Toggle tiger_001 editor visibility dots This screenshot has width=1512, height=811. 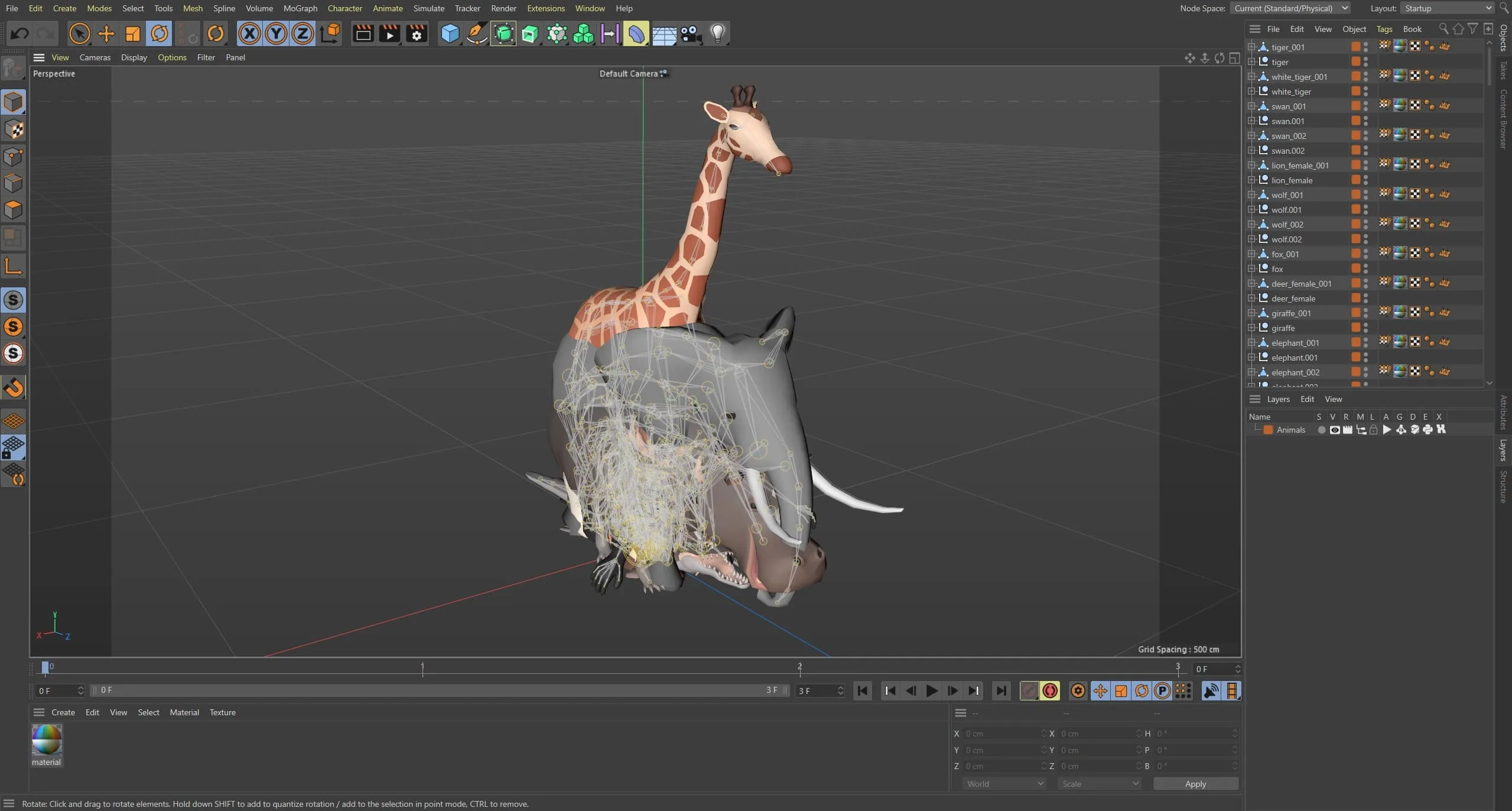pyautogui.click(x=1365, y=47)
